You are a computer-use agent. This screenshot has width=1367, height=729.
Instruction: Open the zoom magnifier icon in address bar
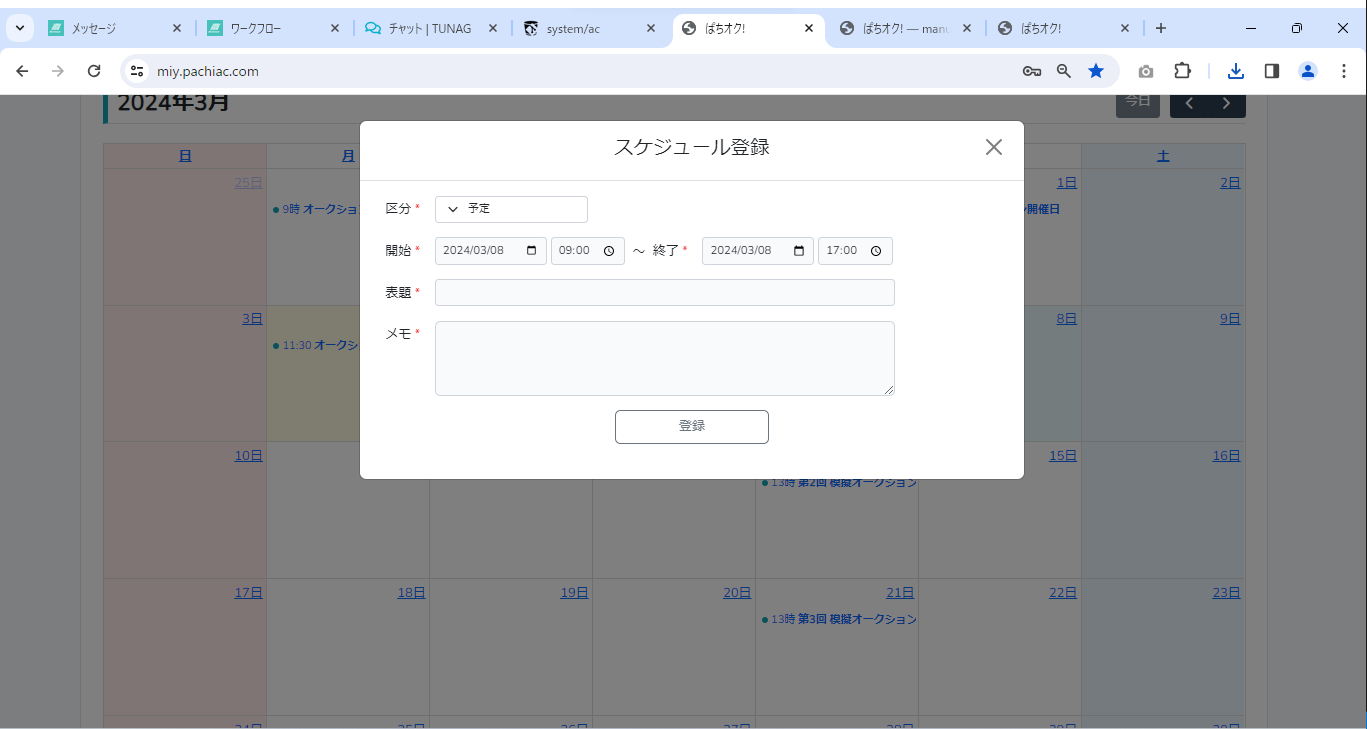(x=1064, y=71)
